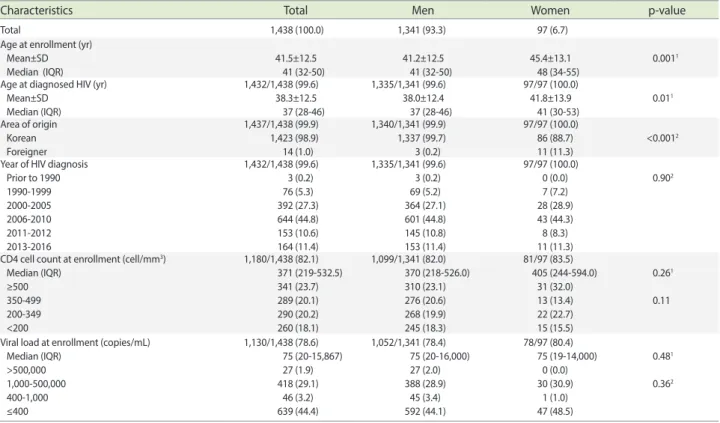Click the CD4 cell count at enrollment label
Screen dimensions: 720x423
83,259
